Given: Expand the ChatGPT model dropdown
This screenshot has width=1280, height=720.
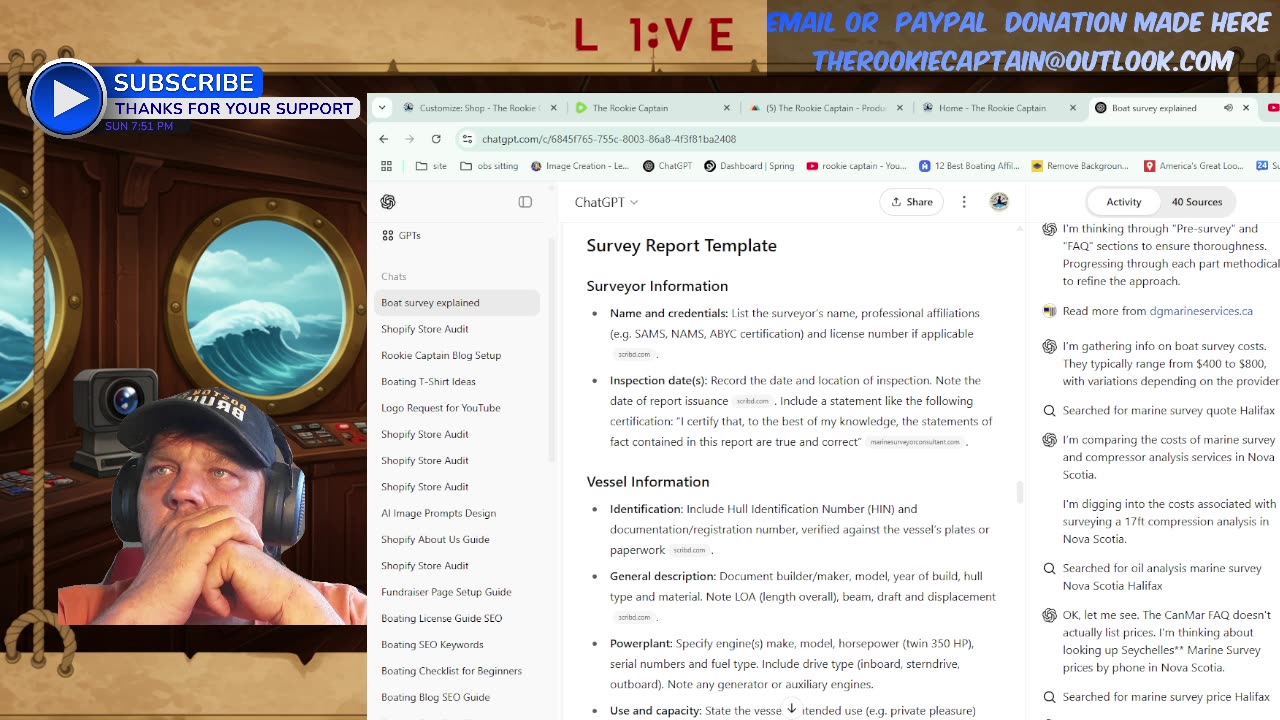Looking at the screenshot, I should click(x=606, y=202).
